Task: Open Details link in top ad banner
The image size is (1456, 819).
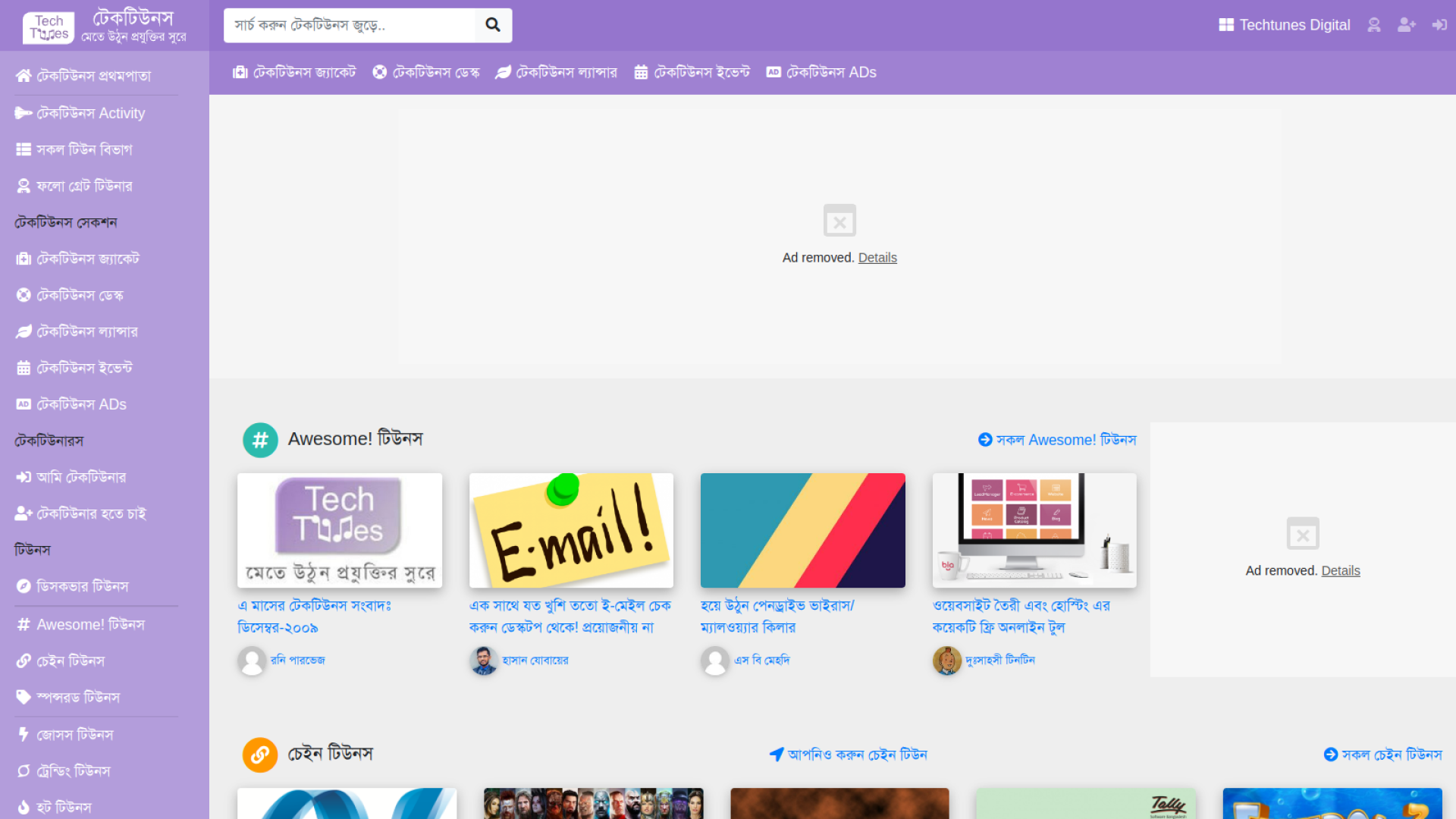Action: click(x=877, y=258)
